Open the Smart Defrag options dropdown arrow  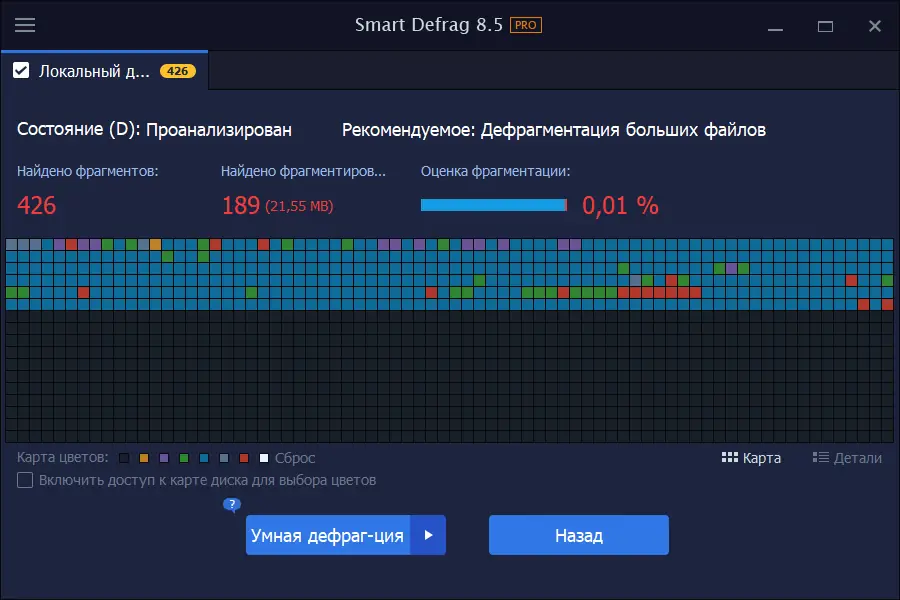429,535
